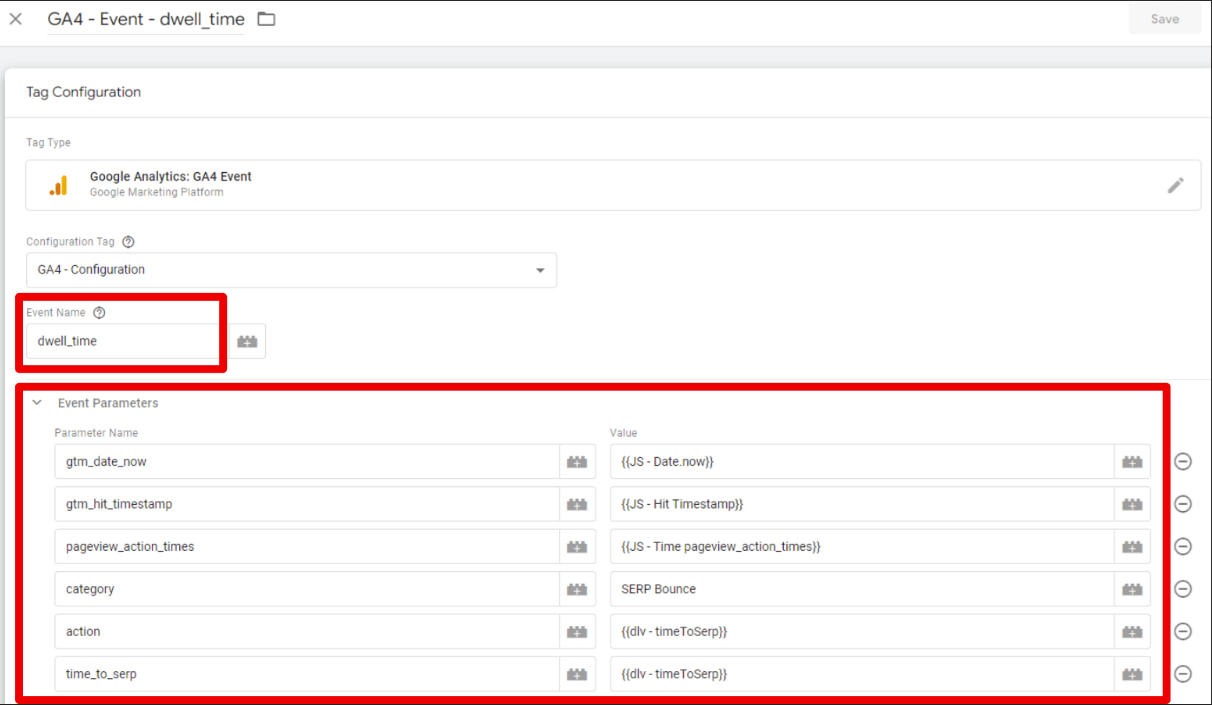Edit the tag type with the pencil icon
Screen dimensions: 1212x705
tap(1176, 185)
